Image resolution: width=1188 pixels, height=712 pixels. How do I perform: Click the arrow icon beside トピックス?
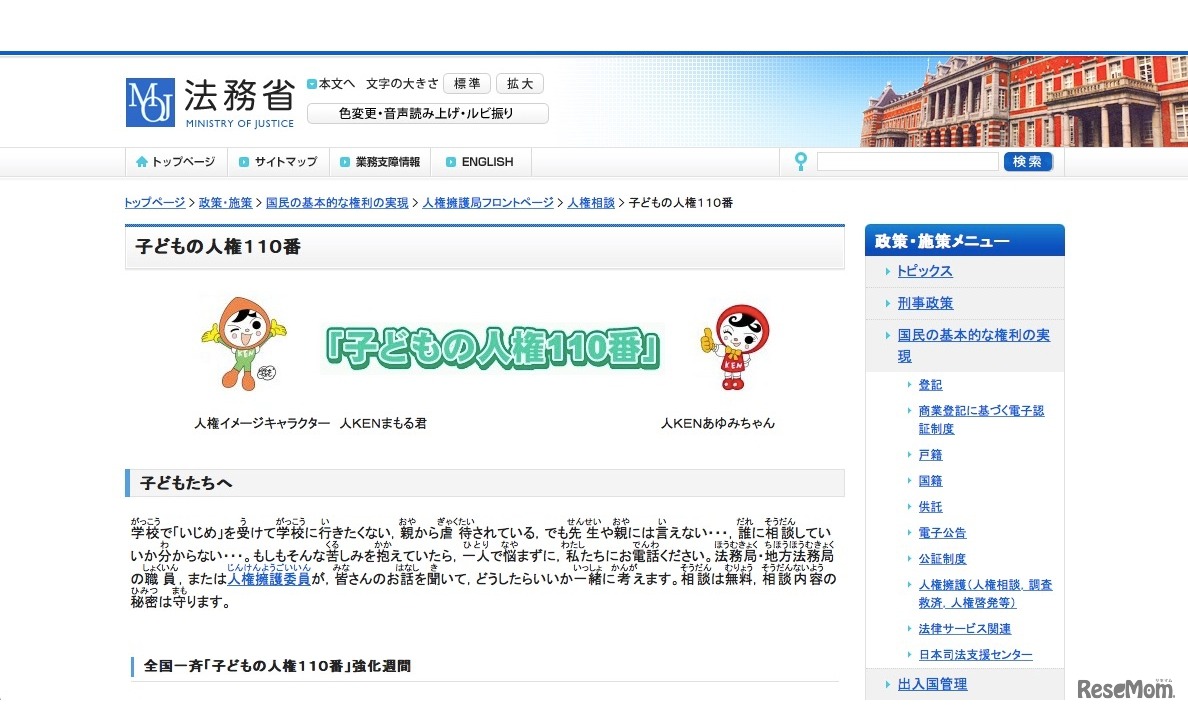pos(888,270)
